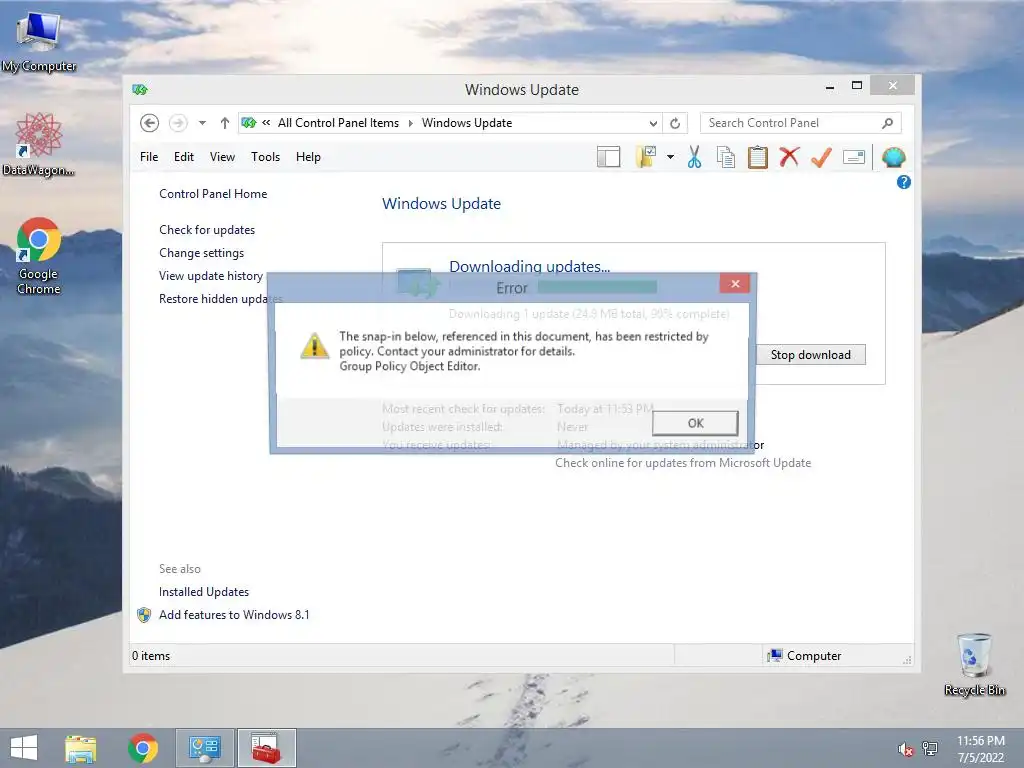Click the red Delete X icon
Viewport: 1024px width, 768px height.
[x=789, y=157]
